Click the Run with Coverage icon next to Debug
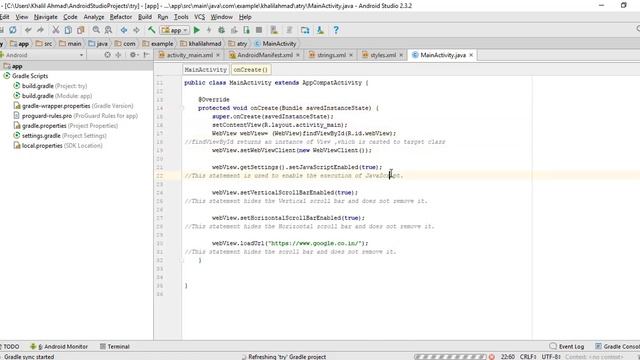The height and width of the screenshot is (360, 640). (x=234, y=30)
